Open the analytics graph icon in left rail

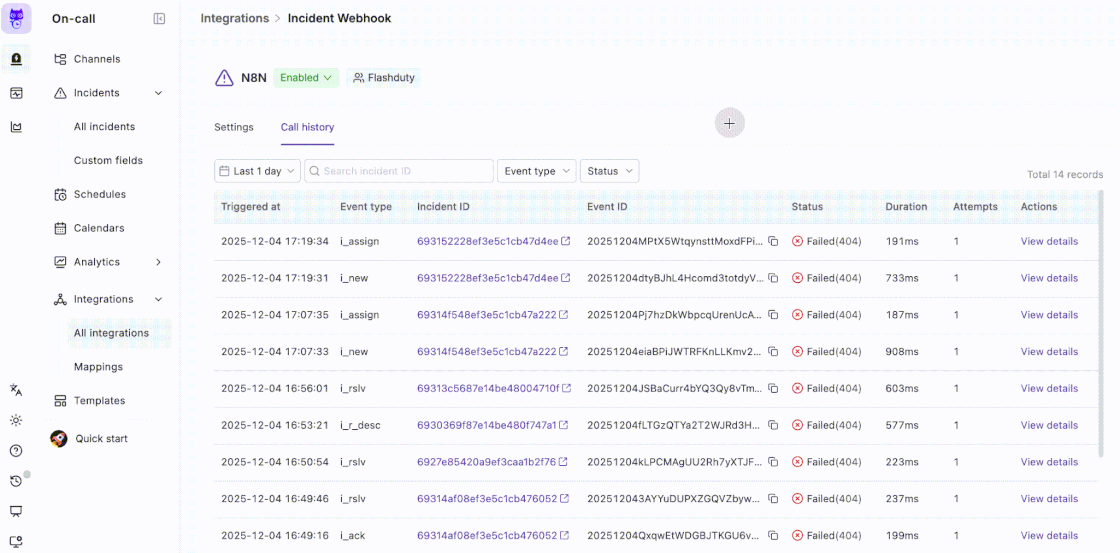coord(16,127)
